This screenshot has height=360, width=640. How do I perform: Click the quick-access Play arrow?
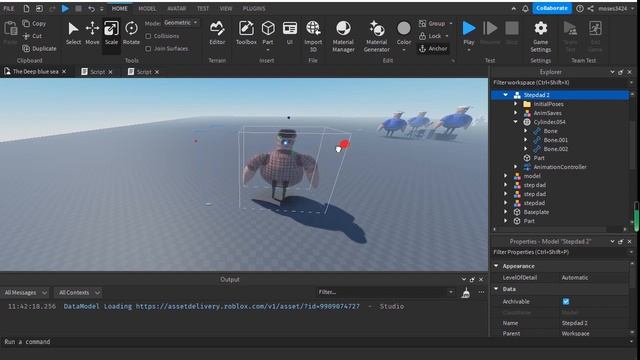coord(65,8)
